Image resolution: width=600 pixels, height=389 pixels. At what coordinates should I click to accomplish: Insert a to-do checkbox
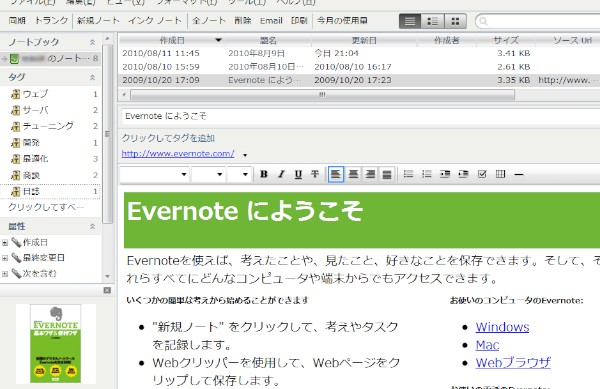coord(482,174)
